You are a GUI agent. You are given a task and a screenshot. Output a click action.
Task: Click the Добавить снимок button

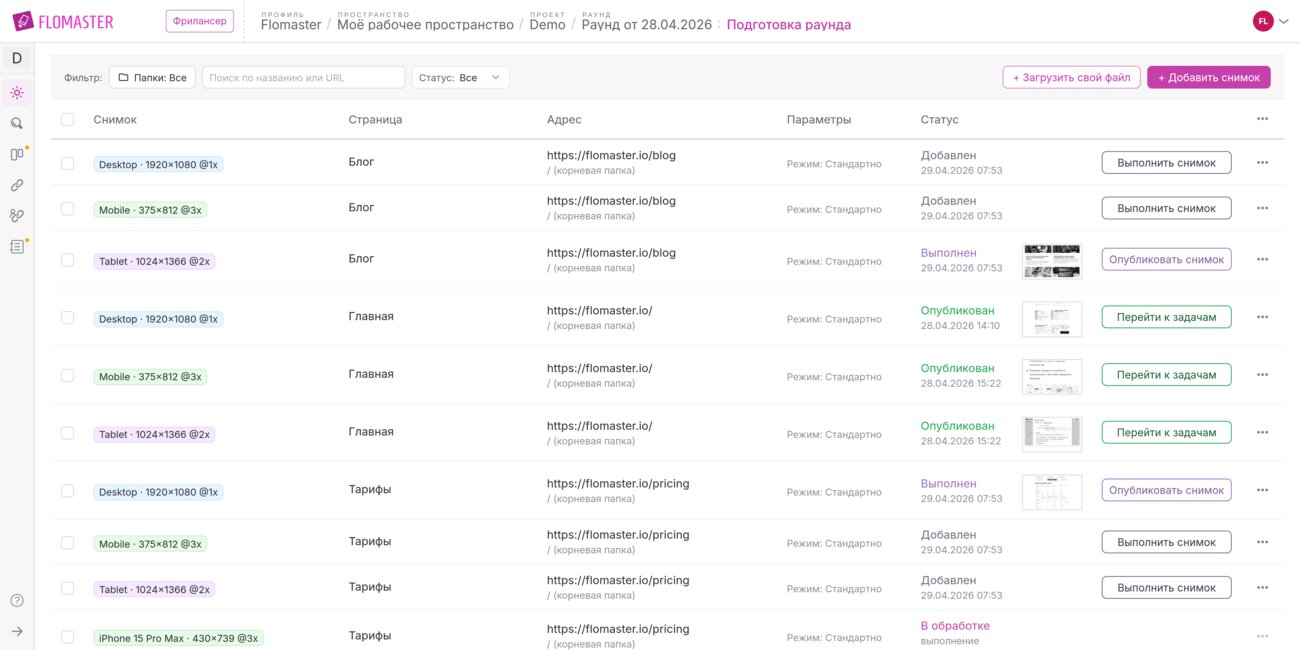coord(1208,77)
